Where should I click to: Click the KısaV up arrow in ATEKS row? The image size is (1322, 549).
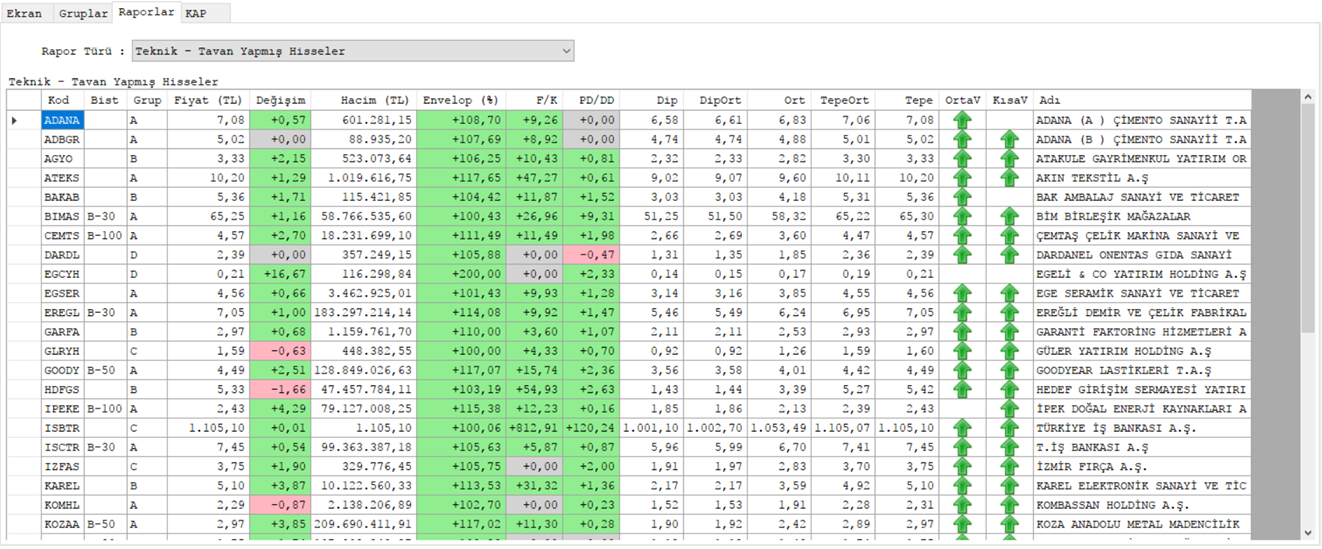coord(1009,178)
